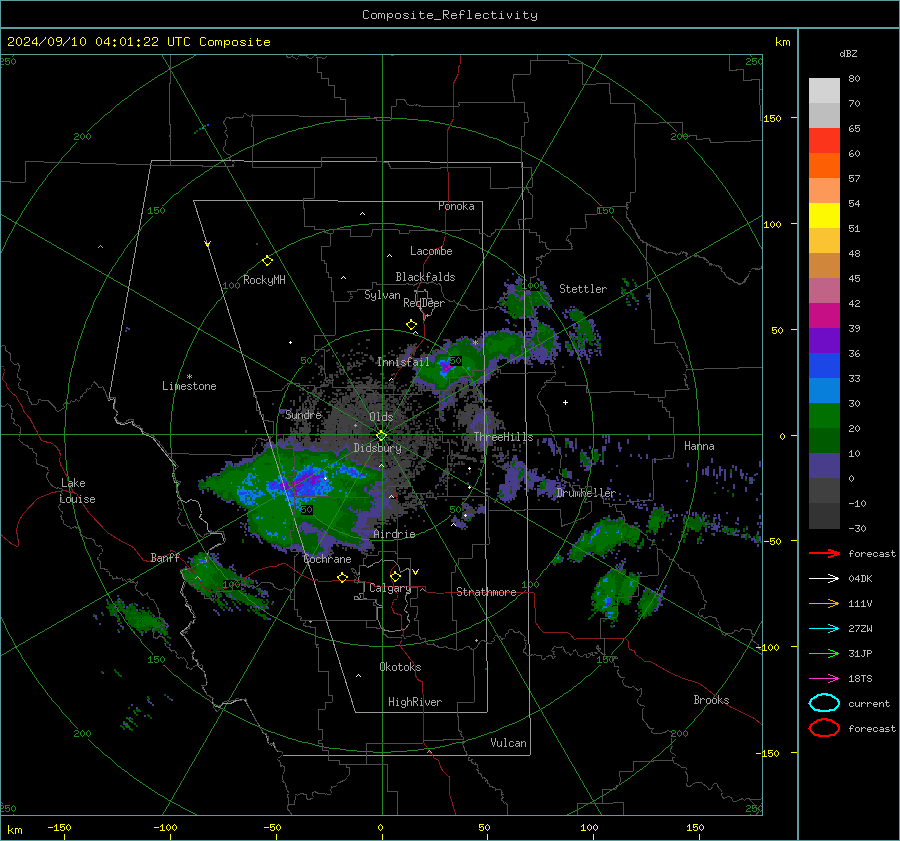The width and height of the screenshot is (900, 841).
Task: Click the Cochrane city label
Action: (x=327, y=559)
